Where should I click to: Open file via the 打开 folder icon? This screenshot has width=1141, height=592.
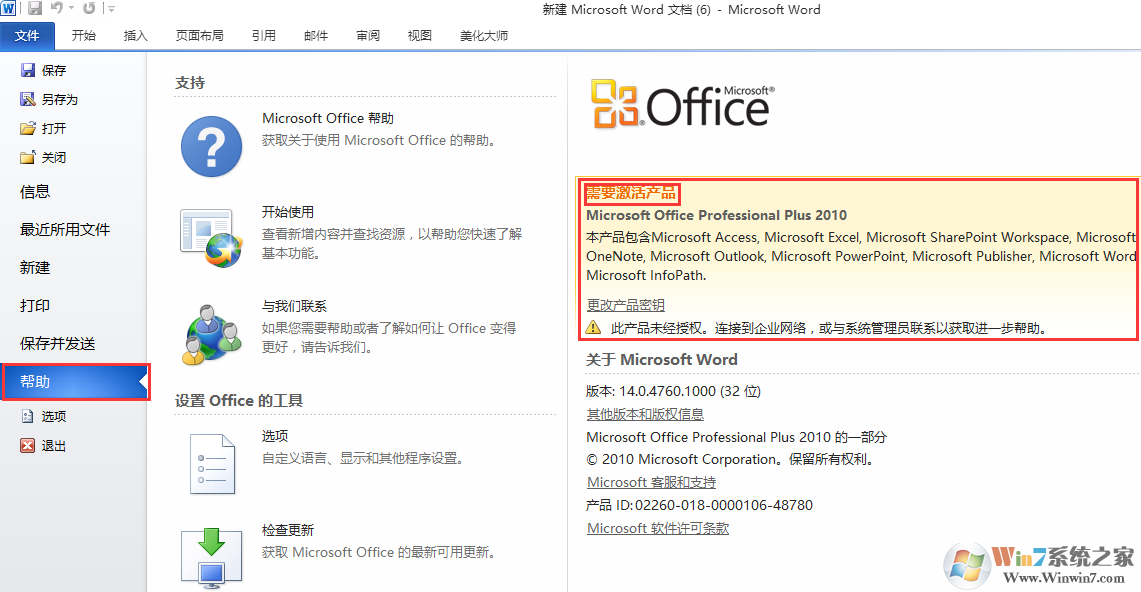pos(28,129)
